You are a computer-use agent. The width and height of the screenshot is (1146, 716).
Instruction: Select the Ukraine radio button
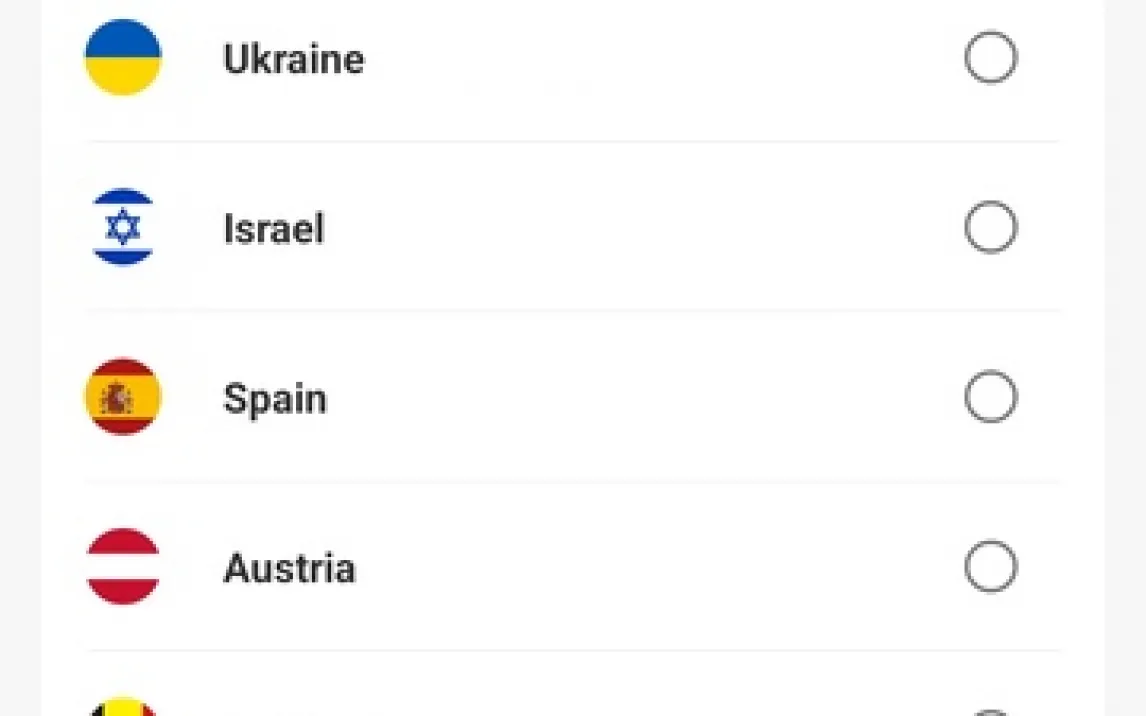tap(990, 58)
